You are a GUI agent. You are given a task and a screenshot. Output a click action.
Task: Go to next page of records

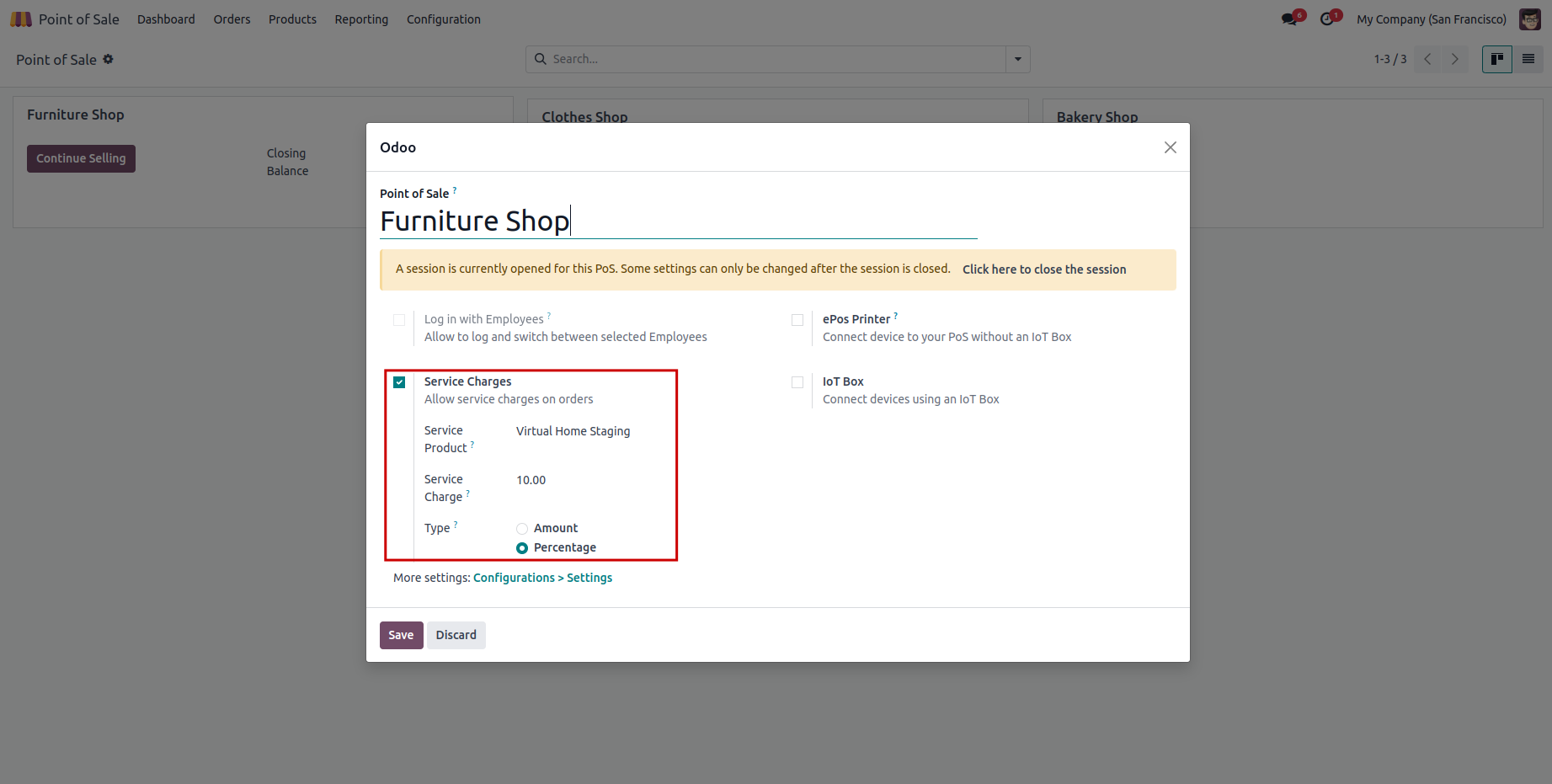coord(1454,59)
